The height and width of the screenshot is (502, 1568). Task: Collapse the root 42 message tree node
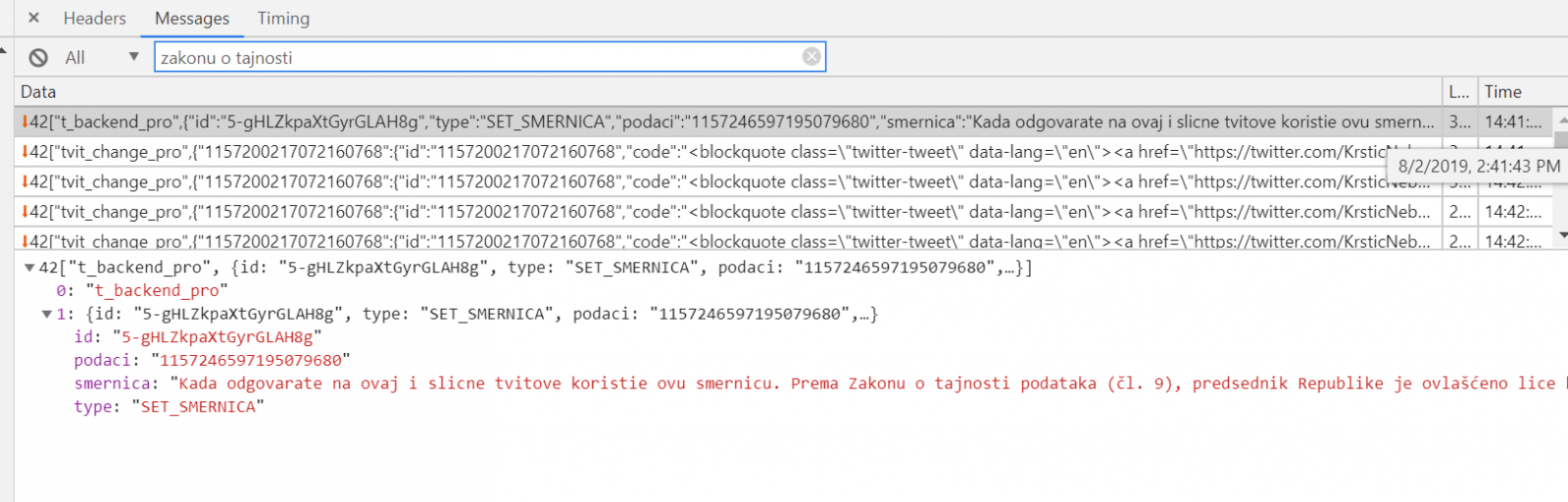click(29, 268)
